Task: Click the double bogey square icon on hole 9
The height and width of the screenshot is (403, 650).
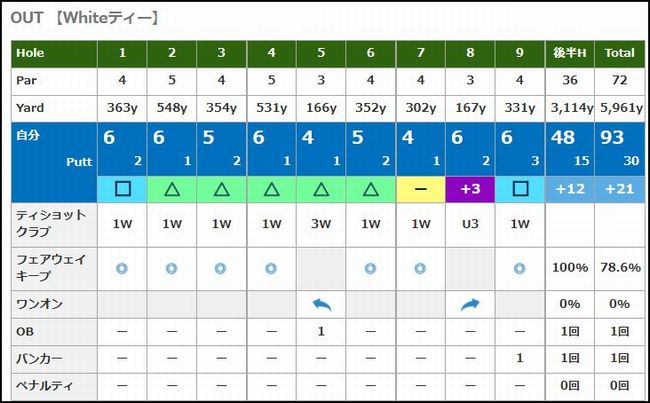Action: pos(520,189)
